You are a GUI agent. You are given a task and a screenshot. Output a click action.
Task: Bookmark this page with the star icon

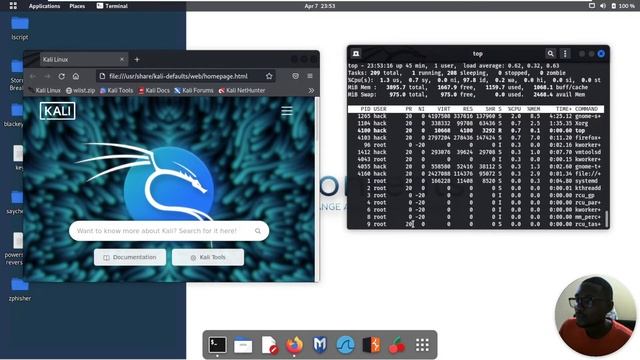tap(269, 76)
